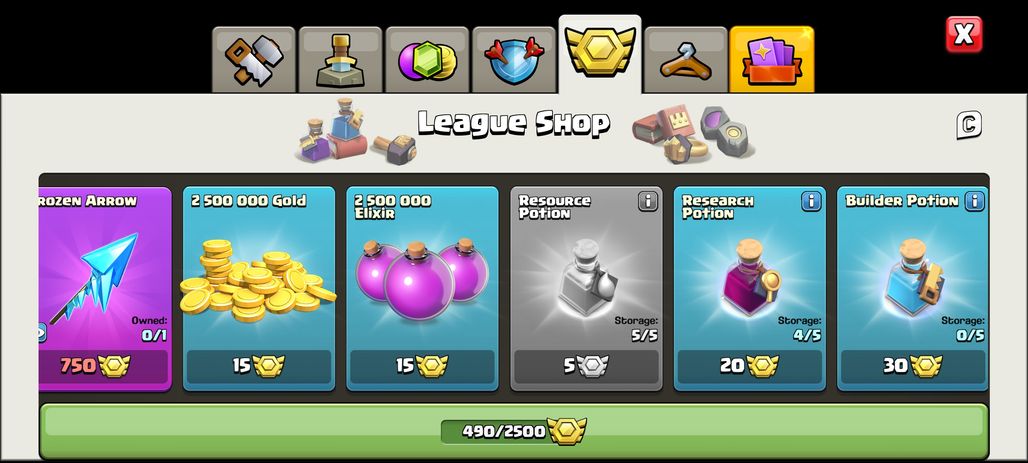1028x463 pixels.
Task: Tap Resource Potion price of 5 medals
Action: 586,366
